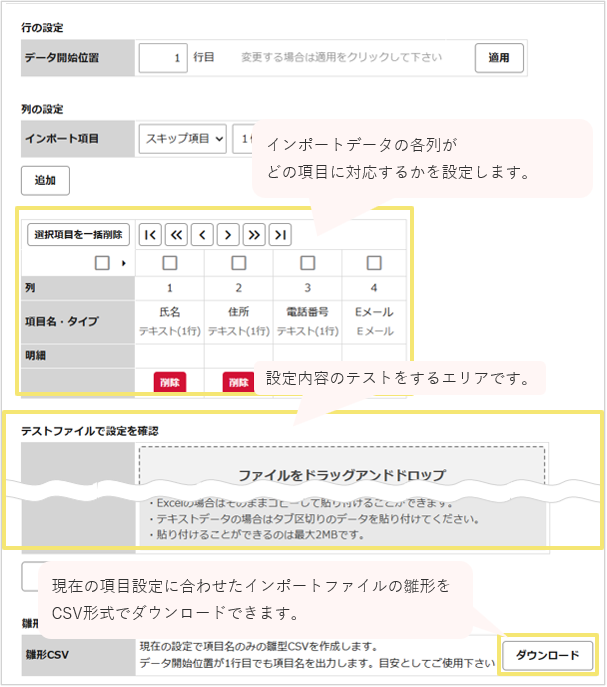Click the インポート項目 label
Viewport: 607px width, 687px height.
pyautogui.click(x=62, y=139)
